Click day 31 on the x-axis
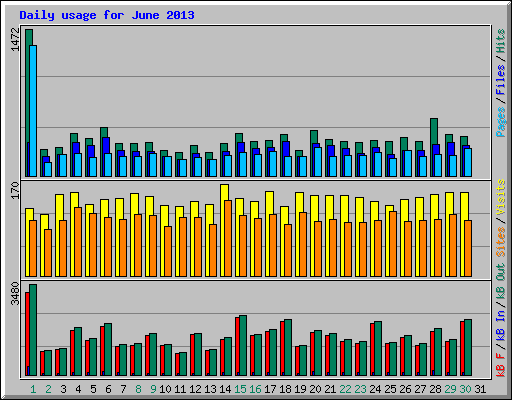The width and height of the screenshot is (512, 400). coord(480,389)
